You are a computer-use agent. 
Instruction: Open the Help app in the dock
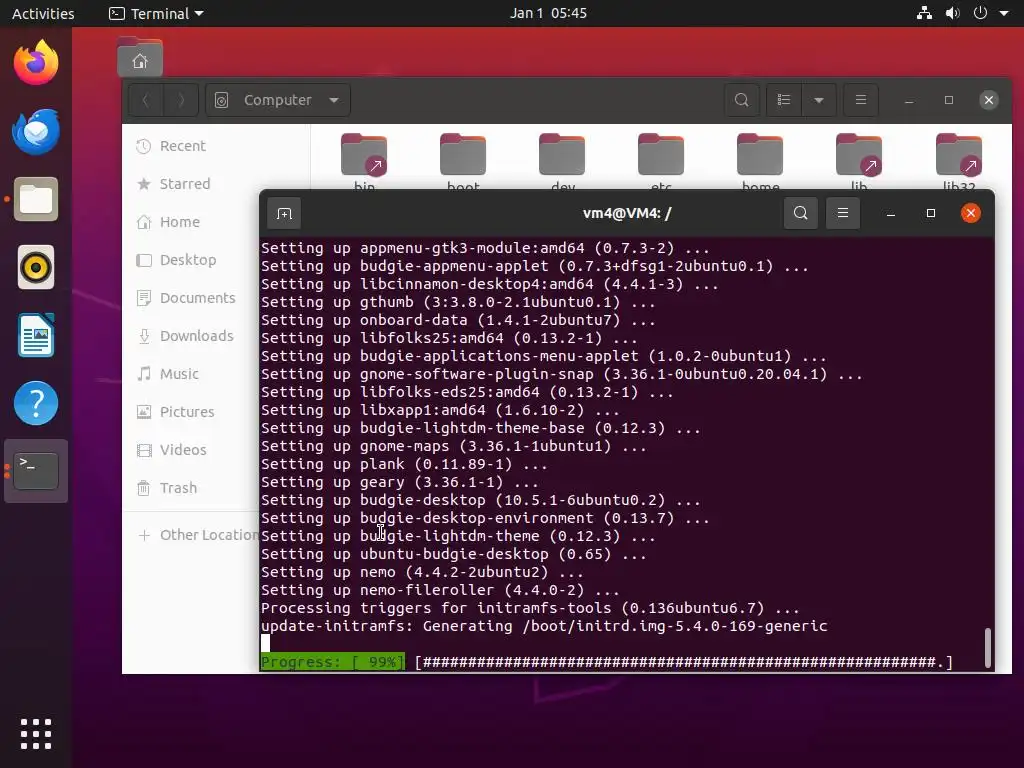[x=36, y=403]
